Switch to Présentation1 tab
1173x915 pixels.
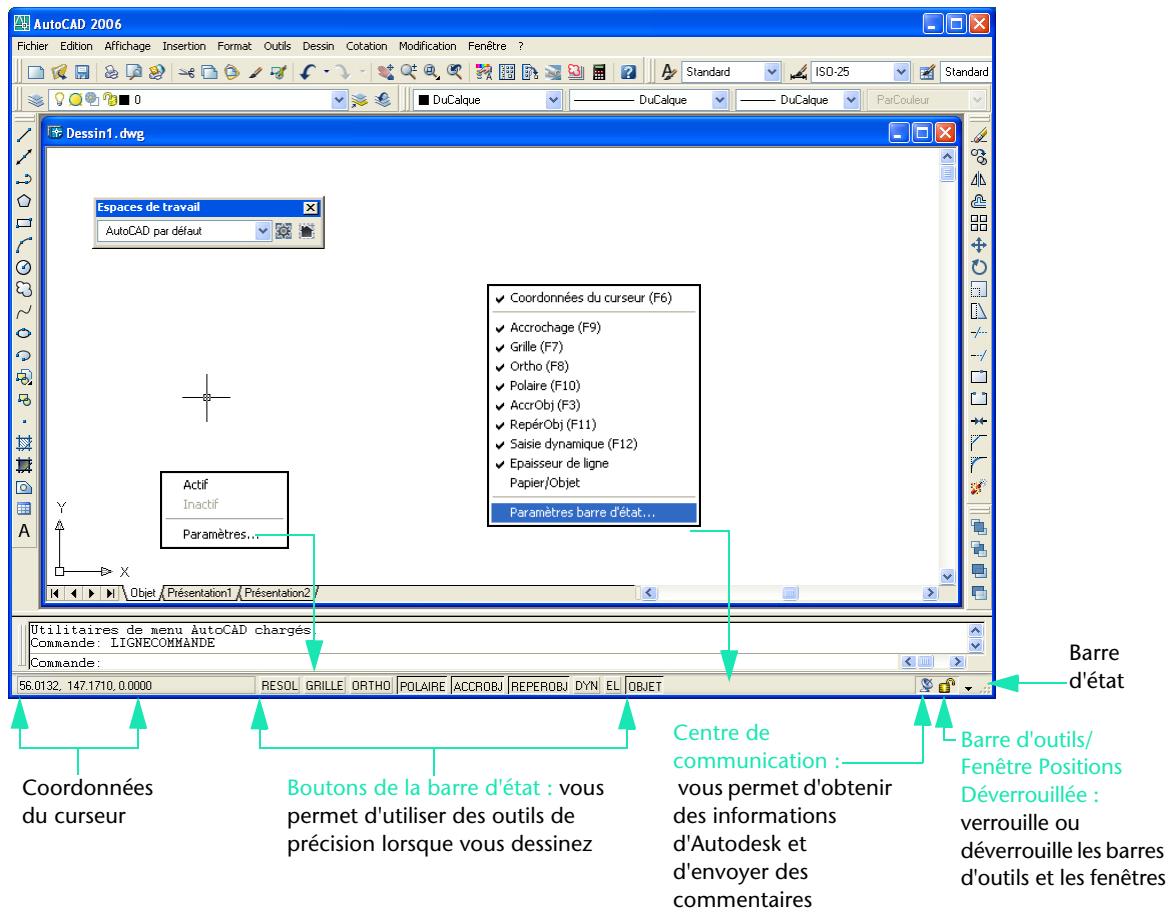pyautogui.click(x=199, y=593)
